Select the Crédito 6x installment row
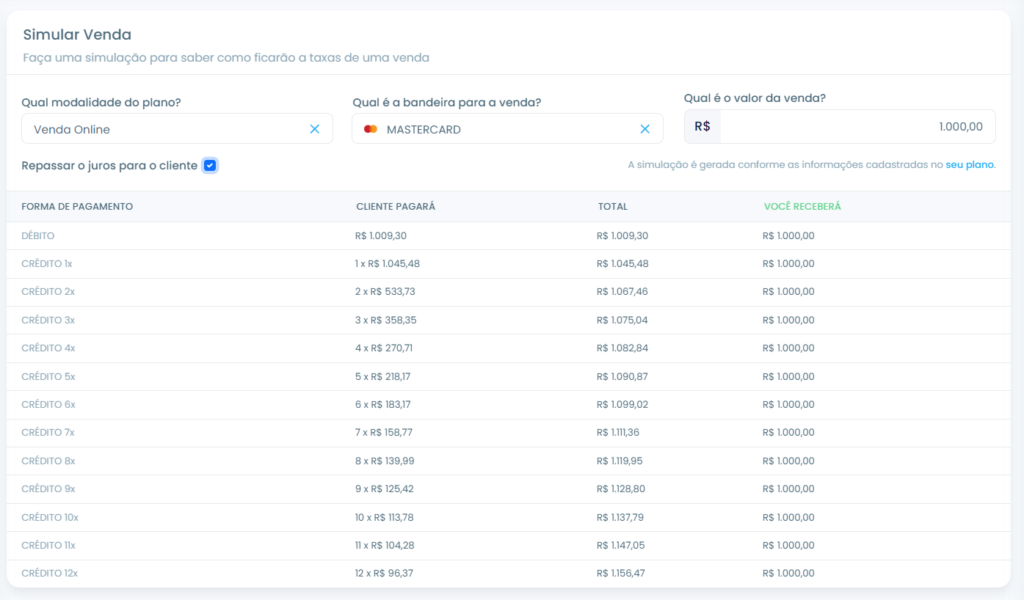The width and height of the screenshot is (1024, 600). [47, 404]
